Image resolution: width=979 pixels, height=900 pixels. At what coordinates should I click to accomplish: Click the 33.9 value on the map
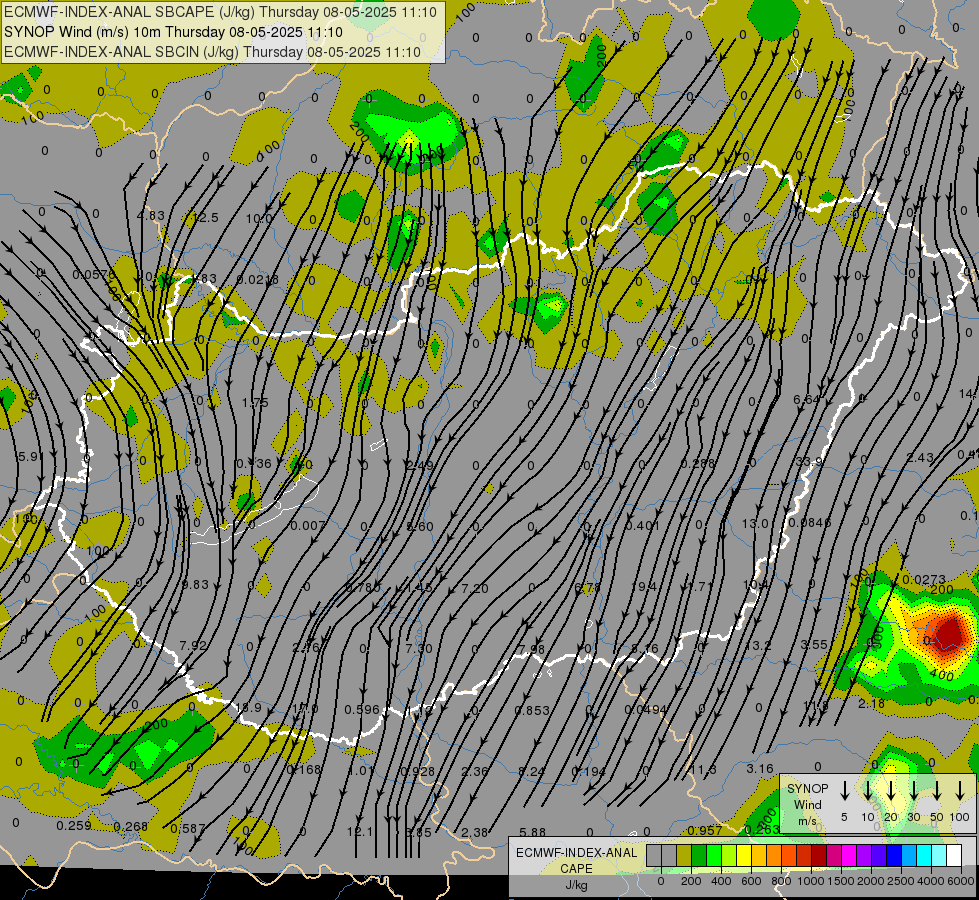pos(809,462)
